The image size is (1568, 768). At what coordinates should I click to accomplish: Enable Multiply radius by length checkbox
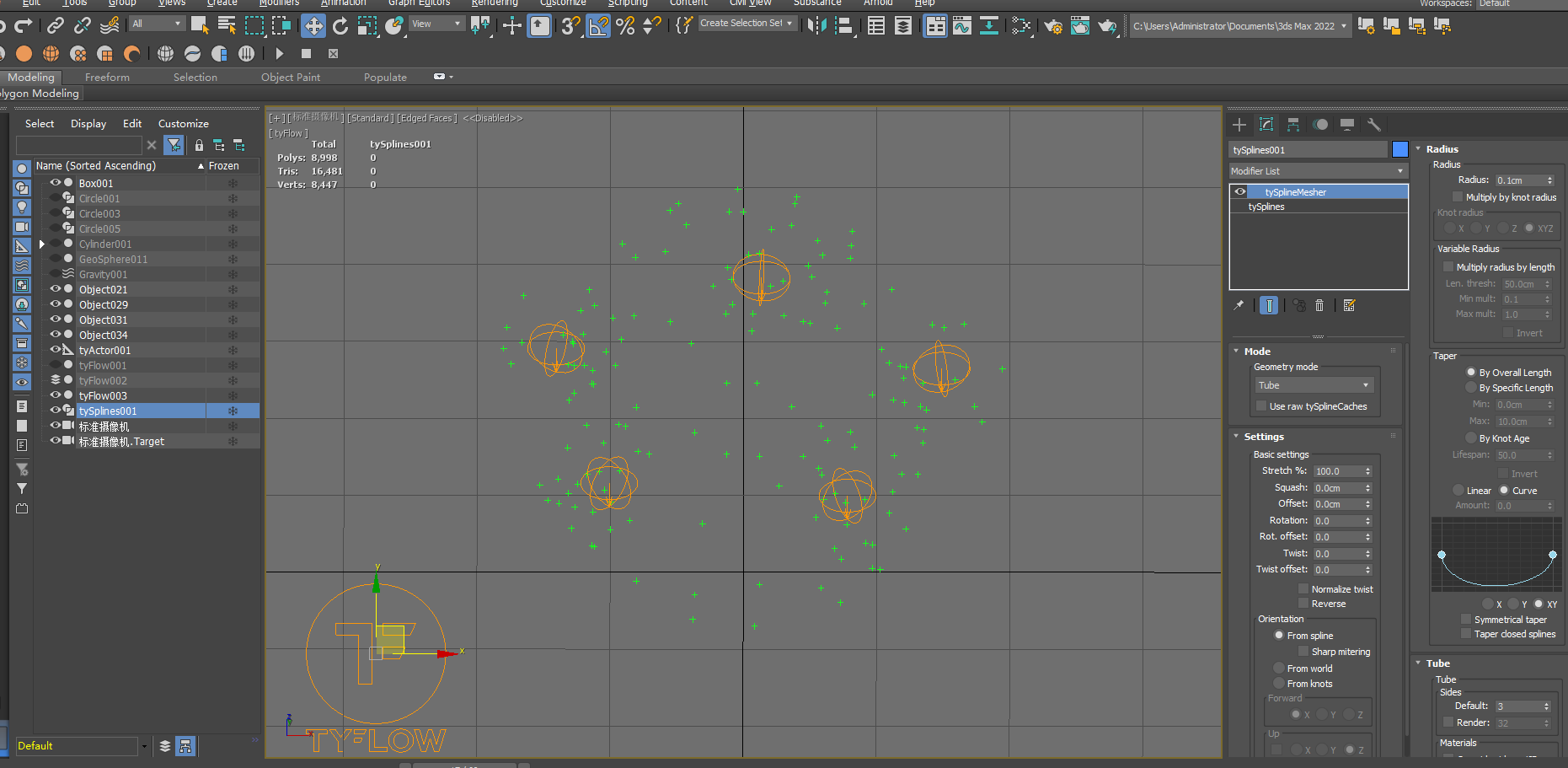coord(1448,266)
